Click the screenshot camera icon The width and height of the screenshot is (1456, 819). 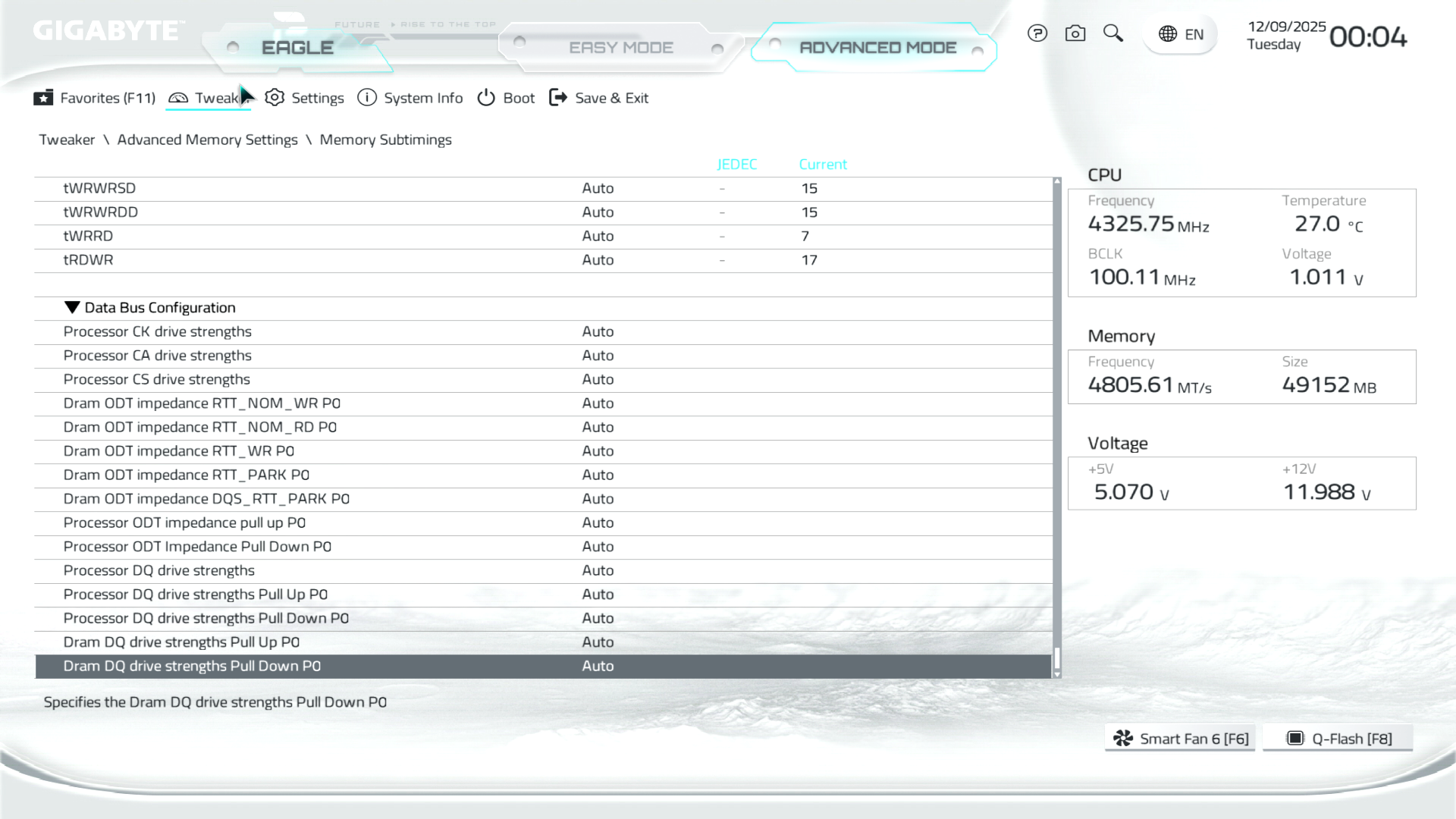tap(1075, 33)
